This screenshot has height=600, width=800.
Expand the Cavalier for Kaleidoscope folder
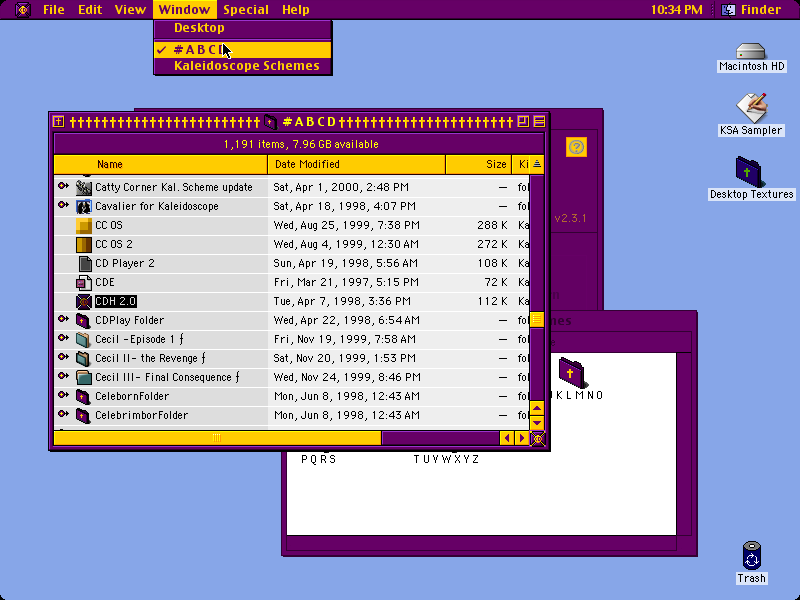coord(63,205)
